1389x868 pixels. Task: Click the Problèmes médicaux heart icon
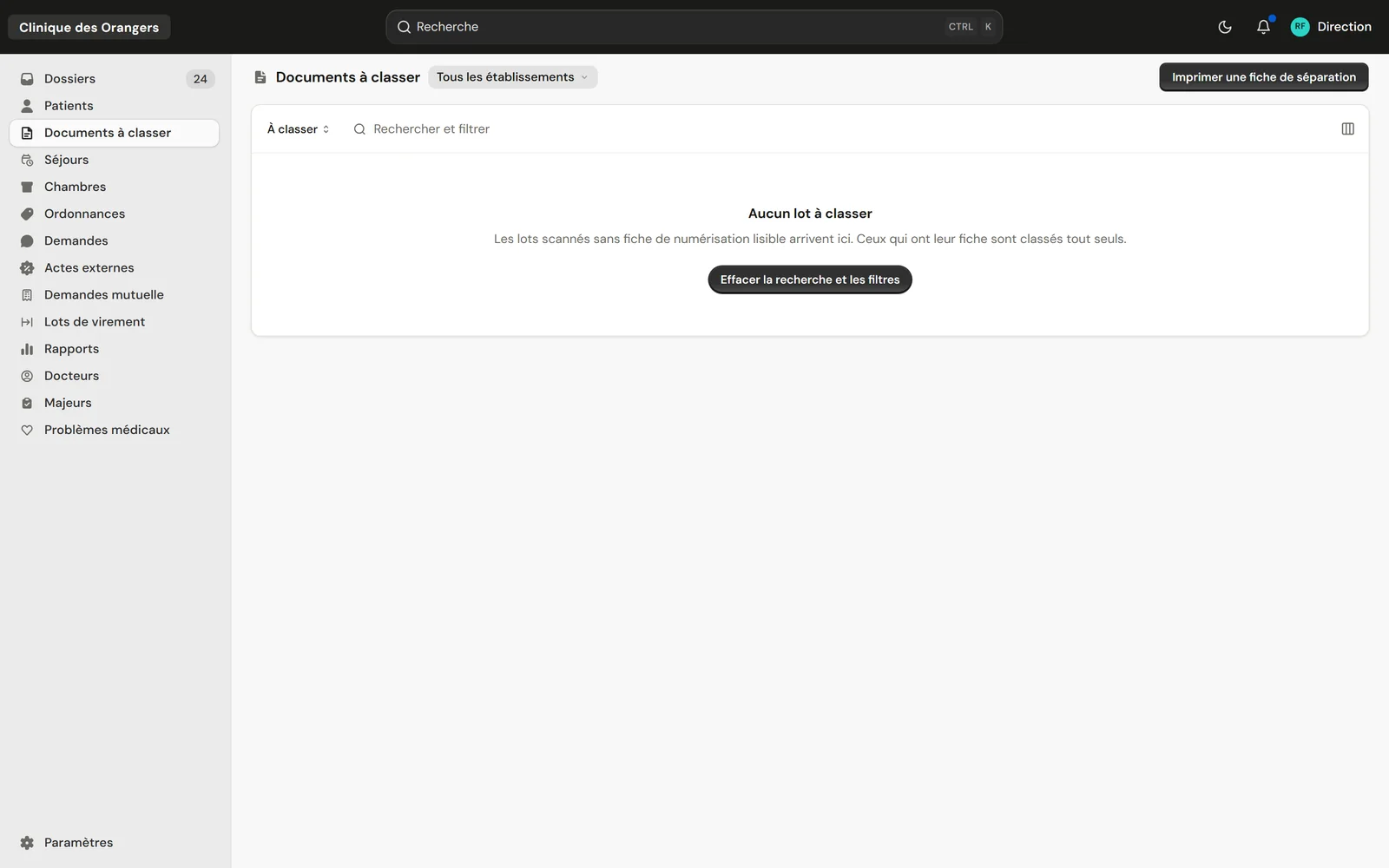[27, 430]
